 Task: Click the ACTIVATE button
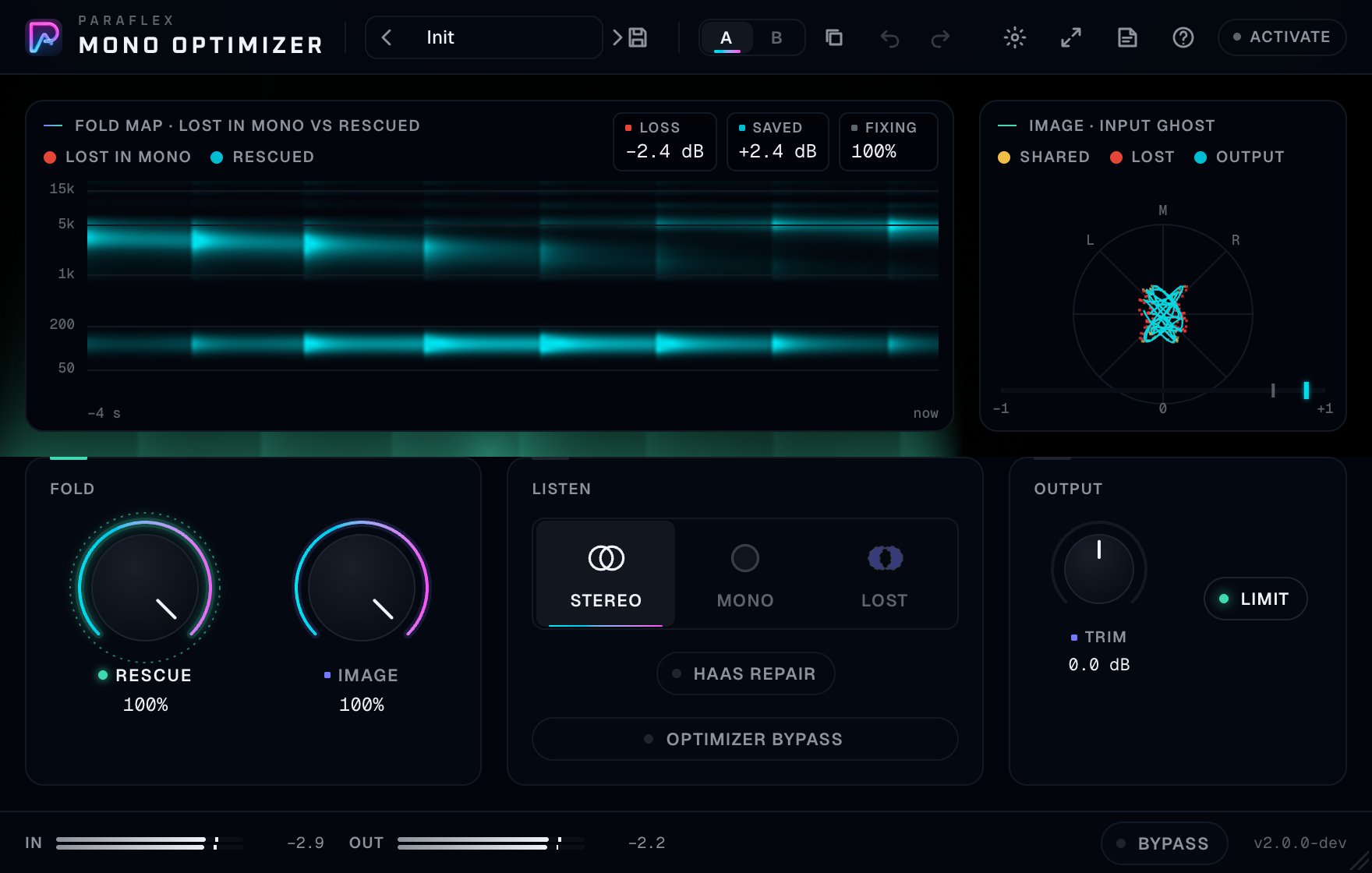point(1282,37)
